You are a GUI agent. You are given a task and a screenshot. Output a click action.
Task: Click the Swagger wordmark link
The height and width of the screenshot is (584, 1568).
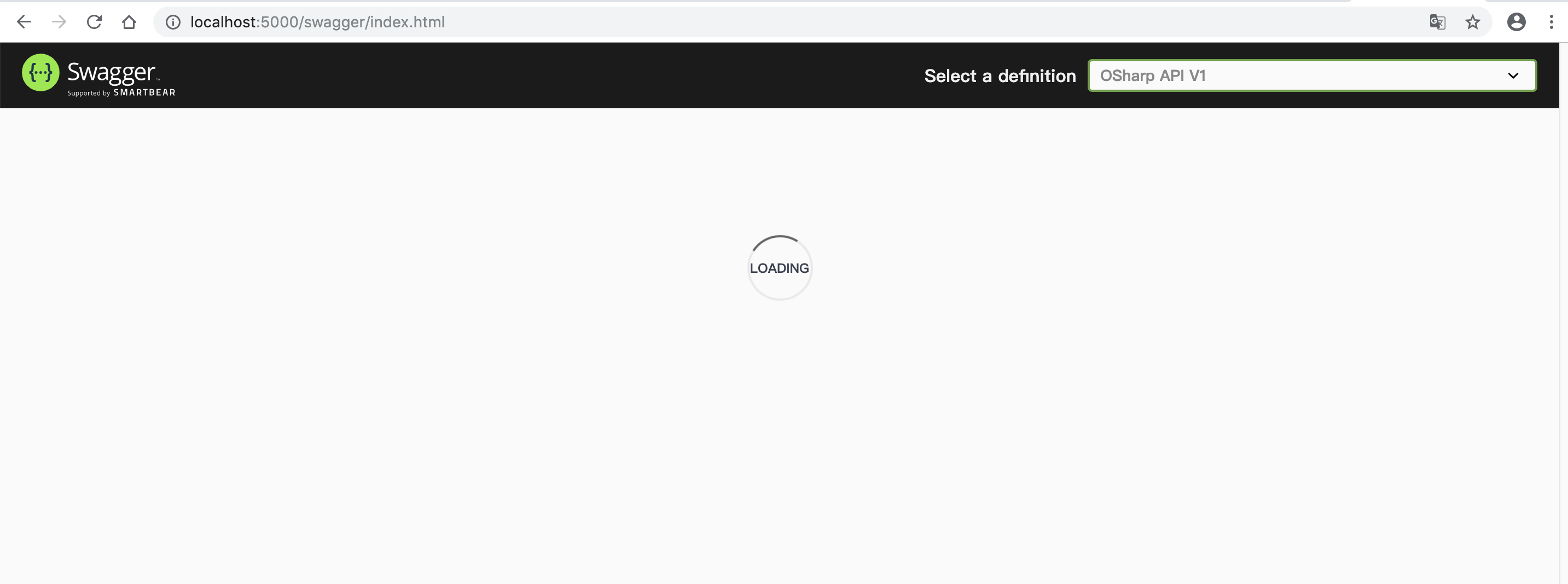[112, 72]
